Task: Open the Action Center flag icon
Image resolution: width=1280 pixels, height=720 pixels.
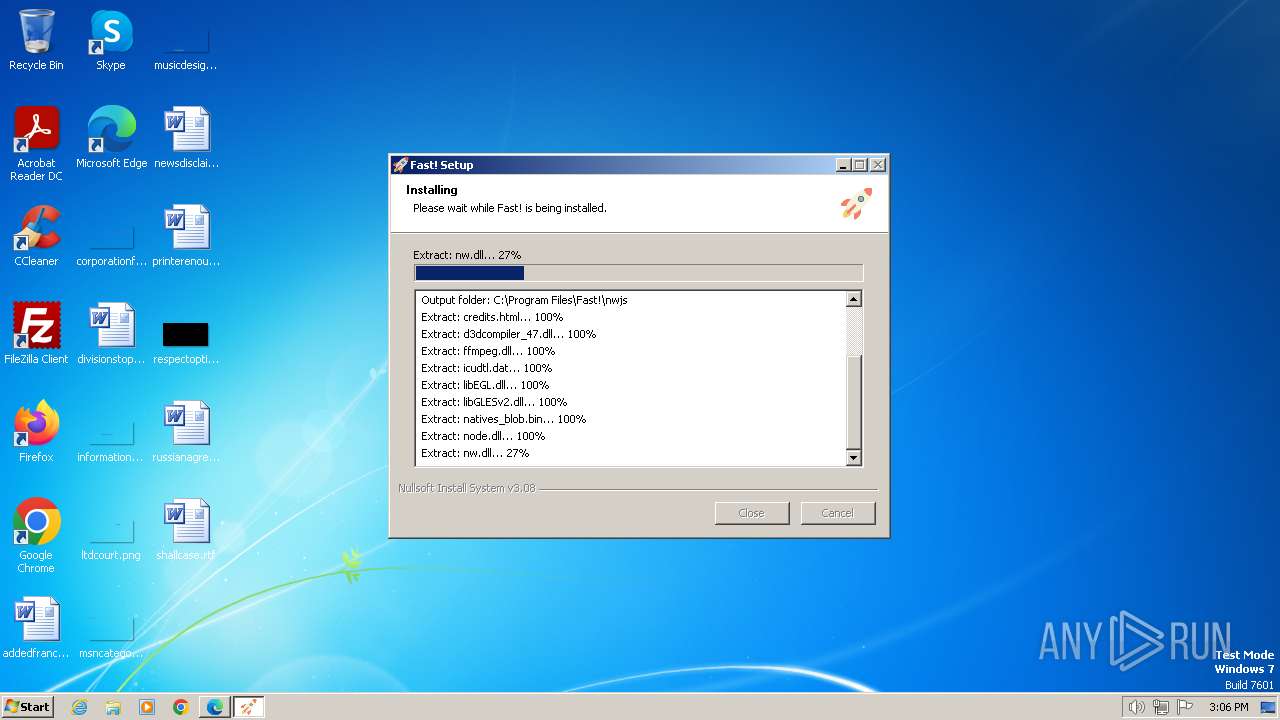Action: 1185,707
